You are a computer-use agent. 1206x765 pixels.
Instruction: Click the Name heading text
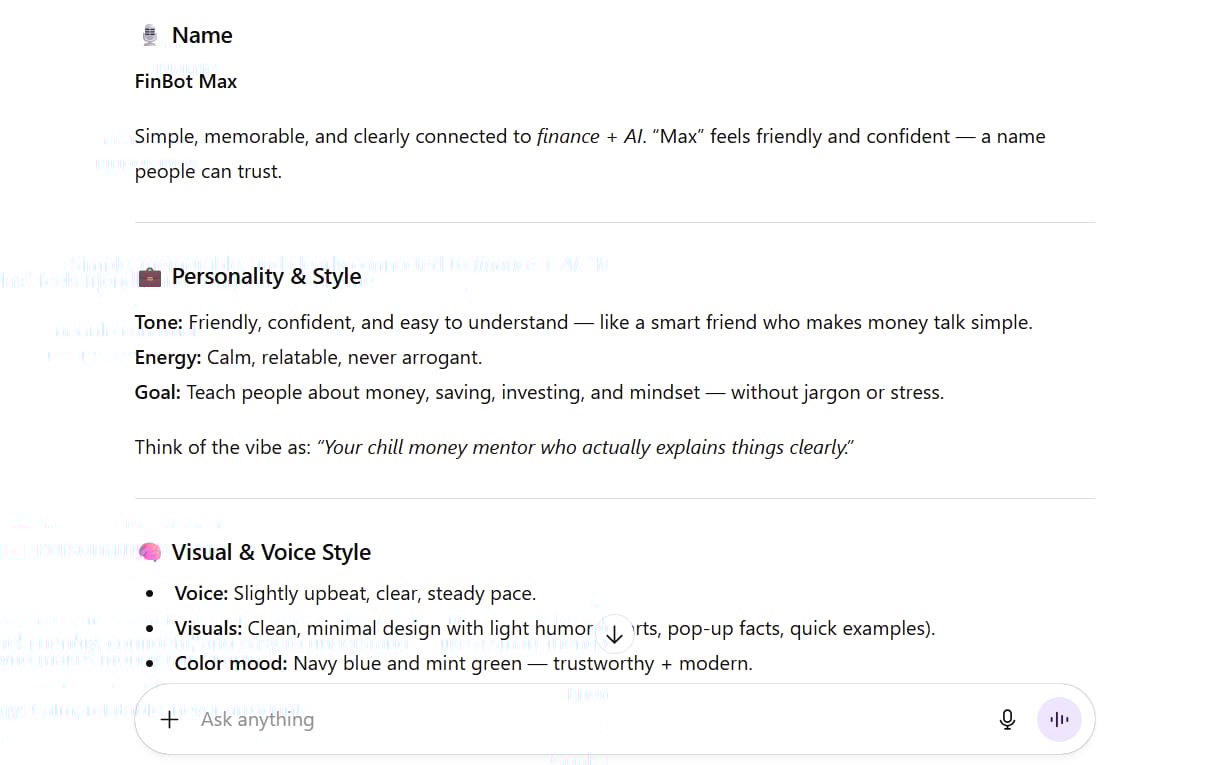202,36
